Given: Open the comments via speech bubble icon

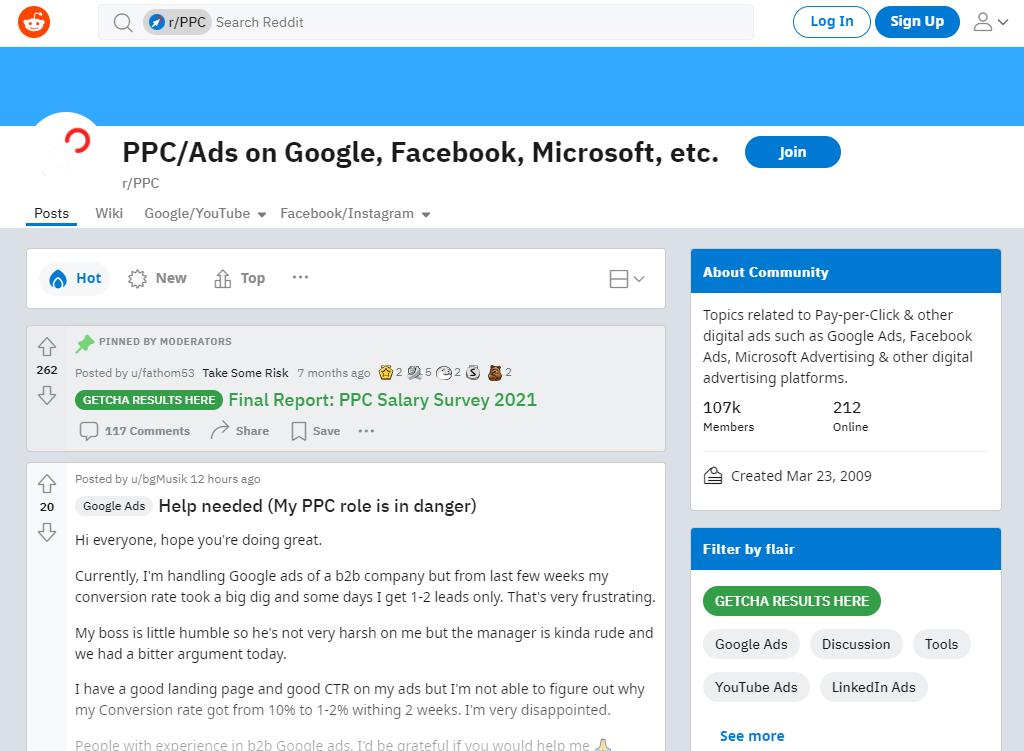Looking at the screenshot, I should coord(90,430).
